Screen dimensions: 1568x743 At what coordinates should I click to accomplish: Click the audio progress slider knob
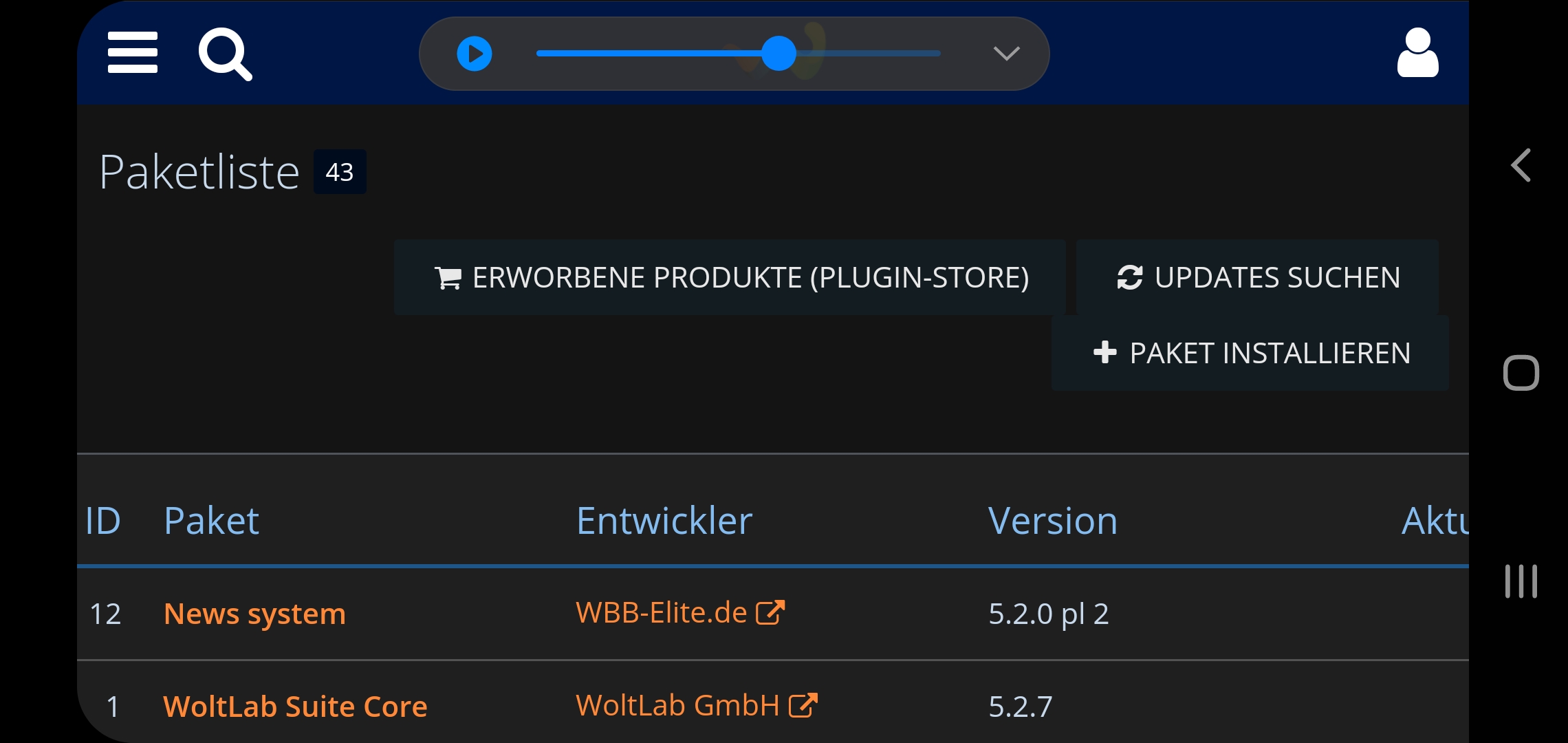[x=778, y=54]
